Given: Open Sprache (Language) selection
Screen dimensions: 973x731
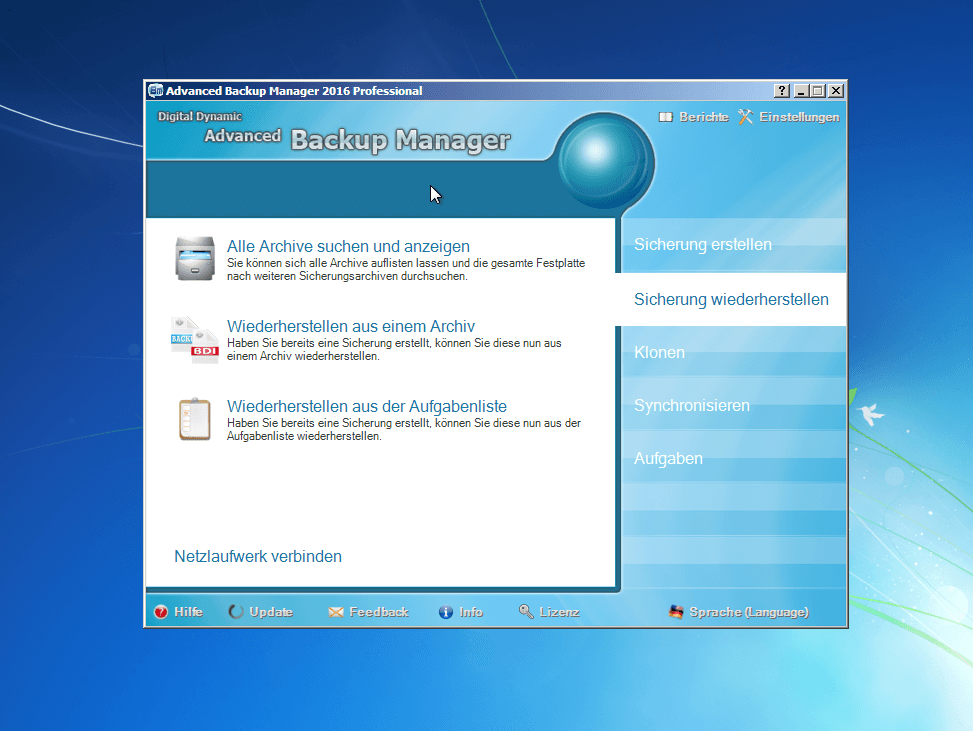Looking at the screenshot, I should pos(749,612).
